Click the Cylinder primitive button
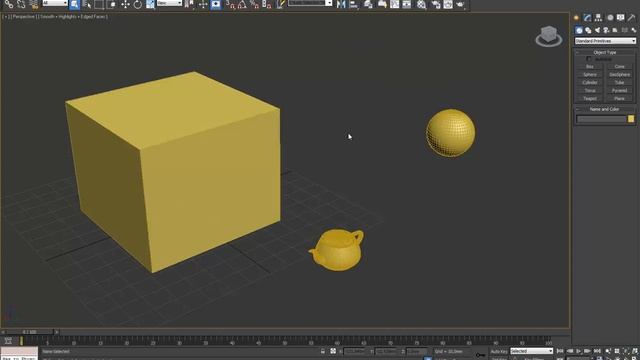640x360 pixels. pos(589,82)
